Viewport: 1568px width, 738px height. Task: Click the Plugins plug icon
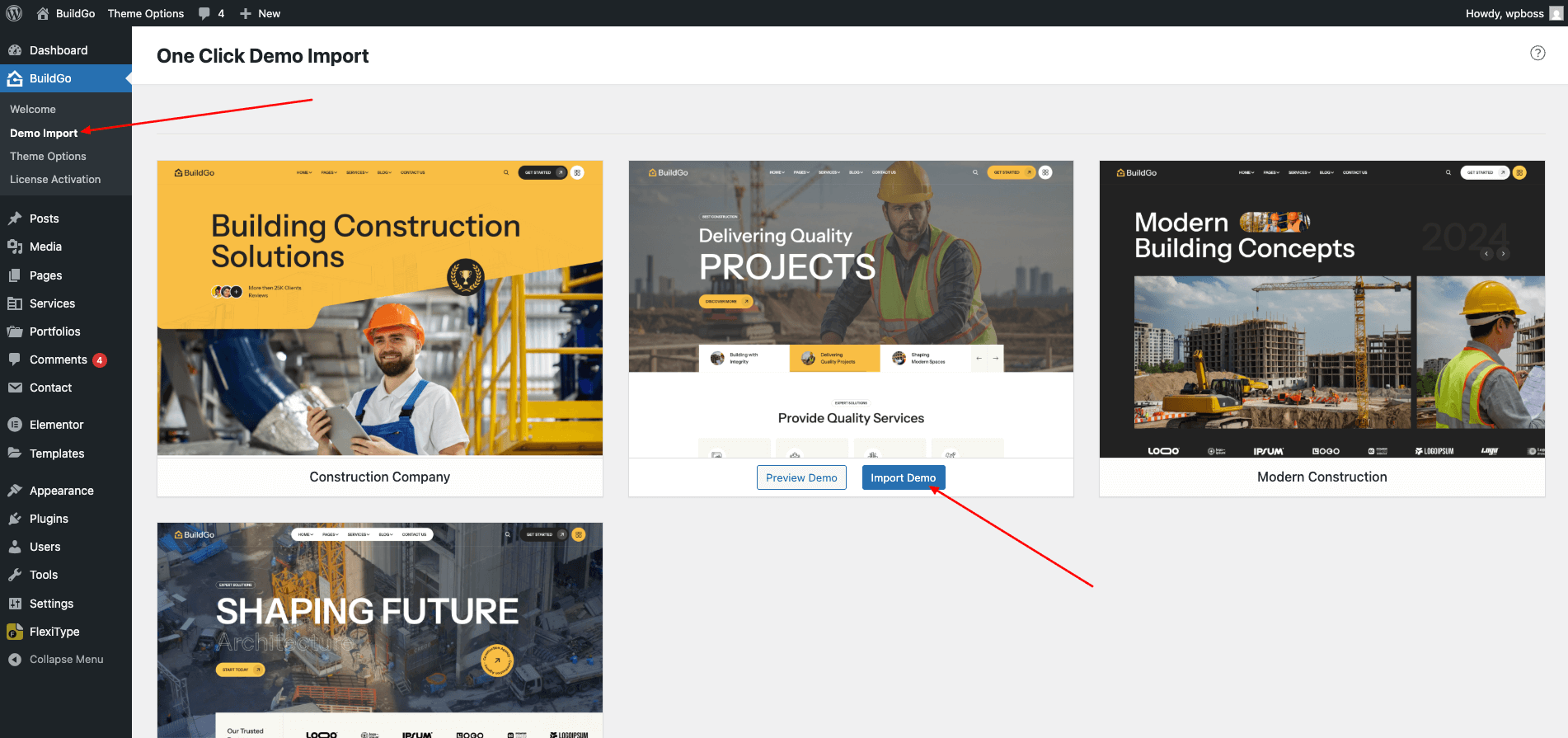coord(15,519)
